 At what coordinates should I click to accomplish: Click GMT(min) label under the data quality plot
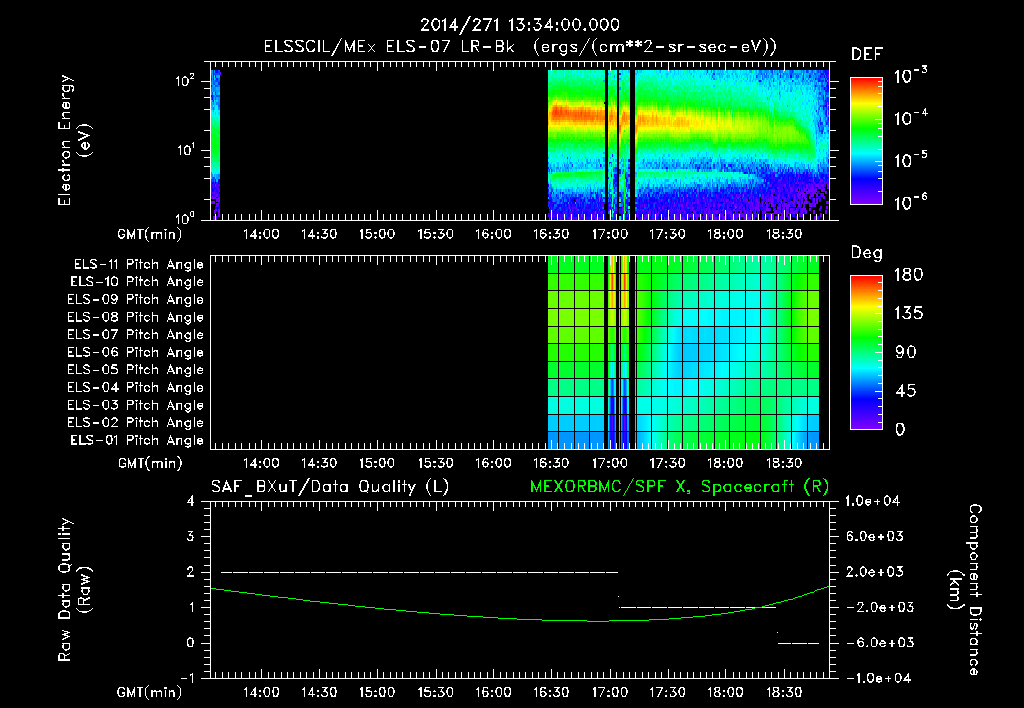(150, 692)
